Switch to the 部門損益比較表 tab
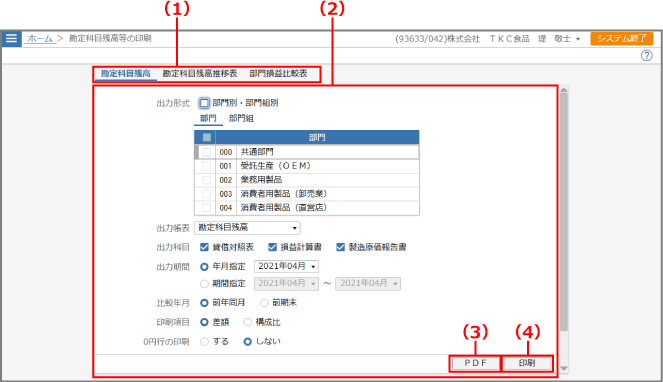 click(x=278, y=74)
